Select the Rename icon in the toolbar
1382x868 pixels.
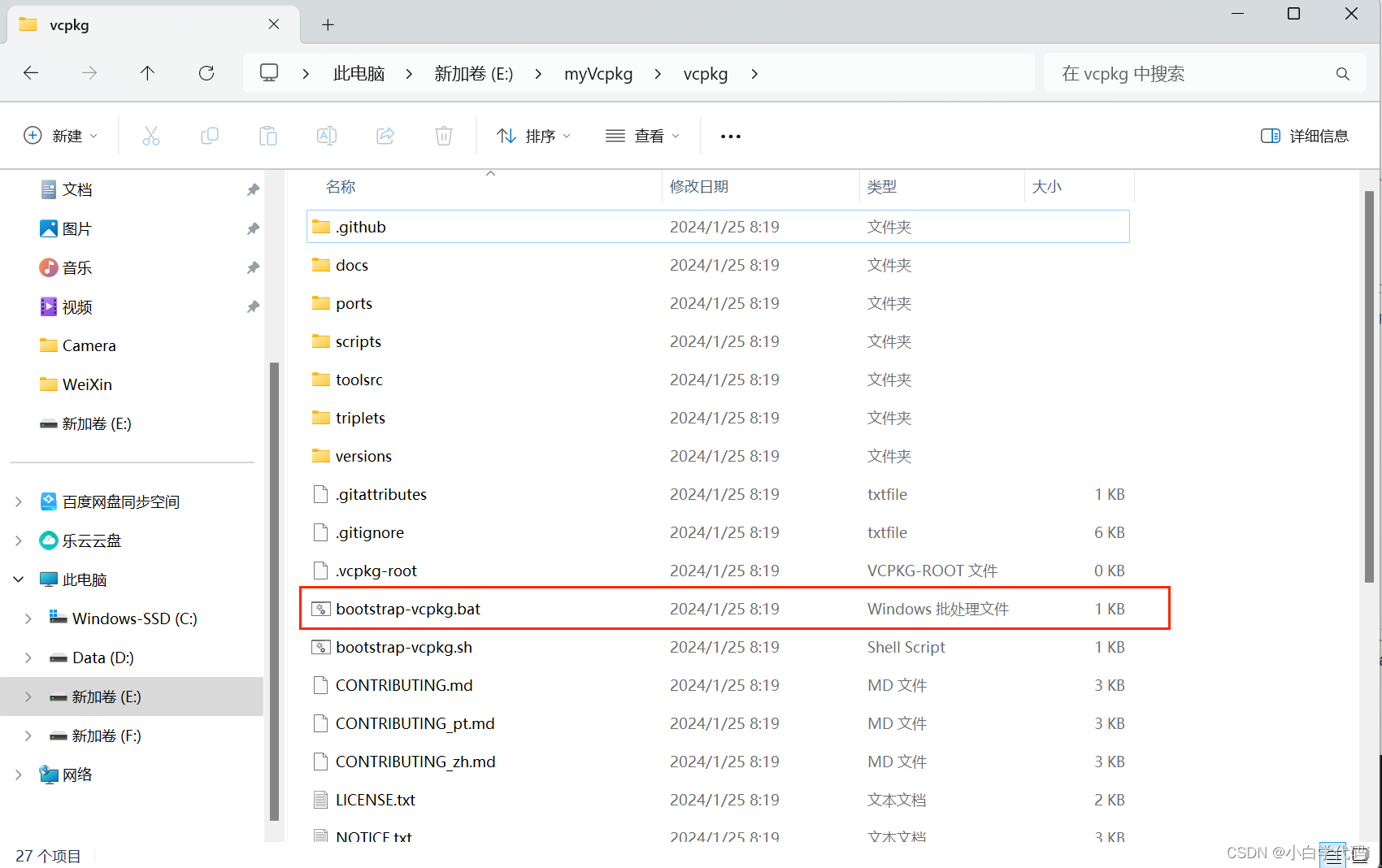[327, 136]
